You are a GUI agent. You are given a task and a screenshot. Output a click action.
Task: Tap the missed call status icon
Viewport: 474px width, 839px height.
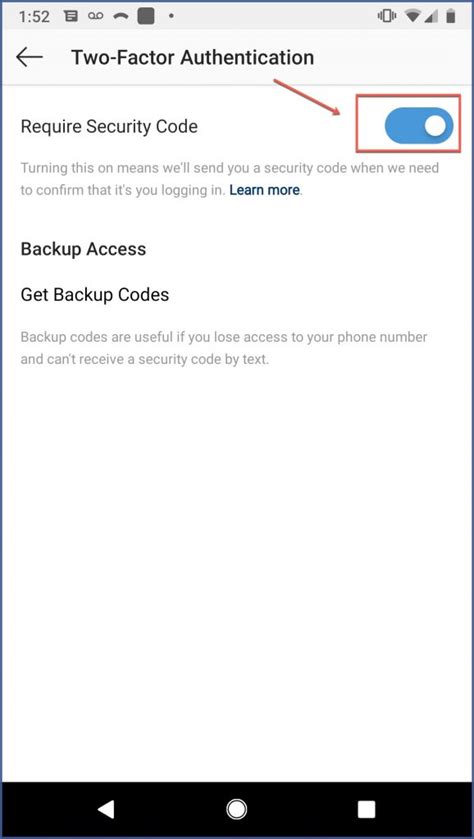(120, 17)
